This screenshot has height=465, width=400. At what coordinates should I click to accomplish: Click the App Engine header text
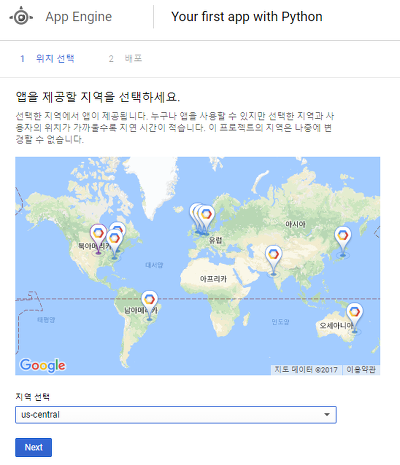tap(79, 17)
